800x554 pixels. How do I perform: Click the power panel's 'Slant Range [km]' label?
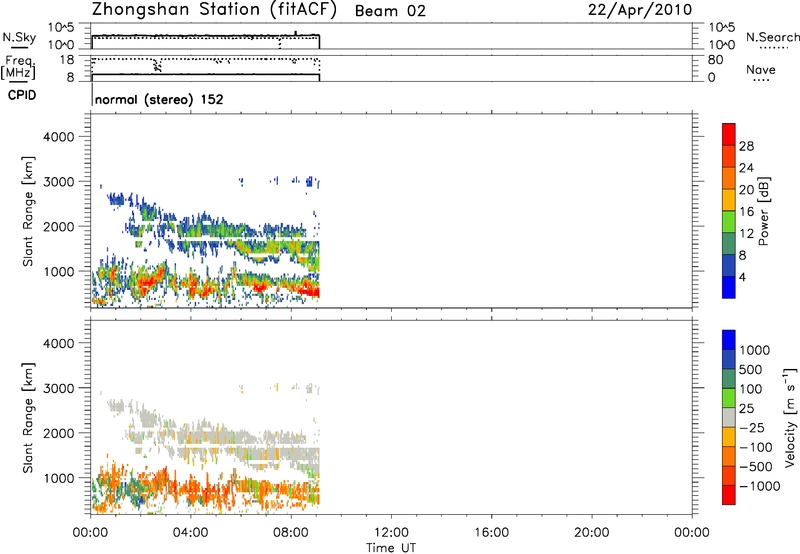click(28, 211)
